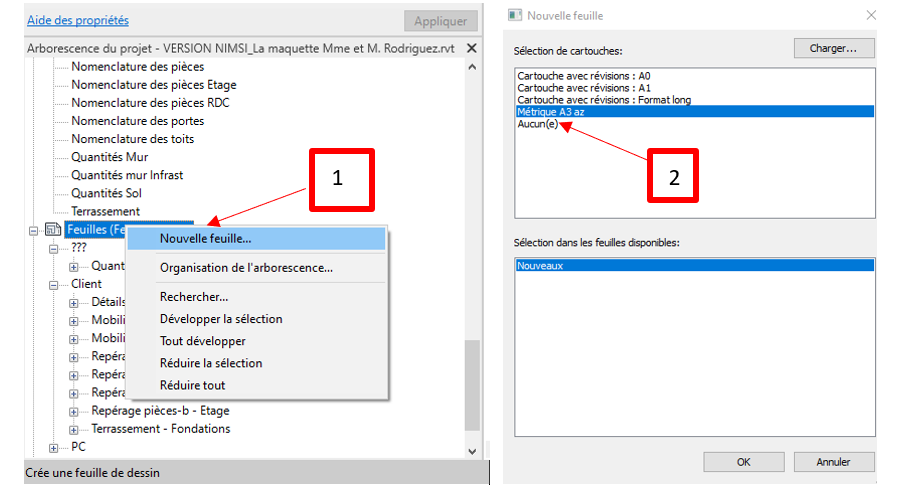Choose Nouvelle feuille... from context menu
This screenshot has width=910, height=503.
click(205, 238)
